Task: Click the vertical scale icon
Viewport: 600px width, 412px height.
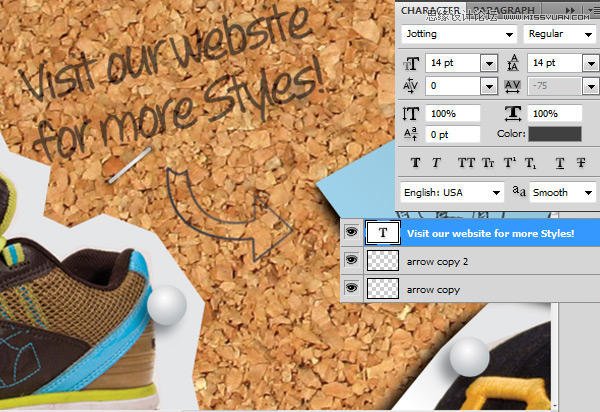Action: [x=411, y=114]
